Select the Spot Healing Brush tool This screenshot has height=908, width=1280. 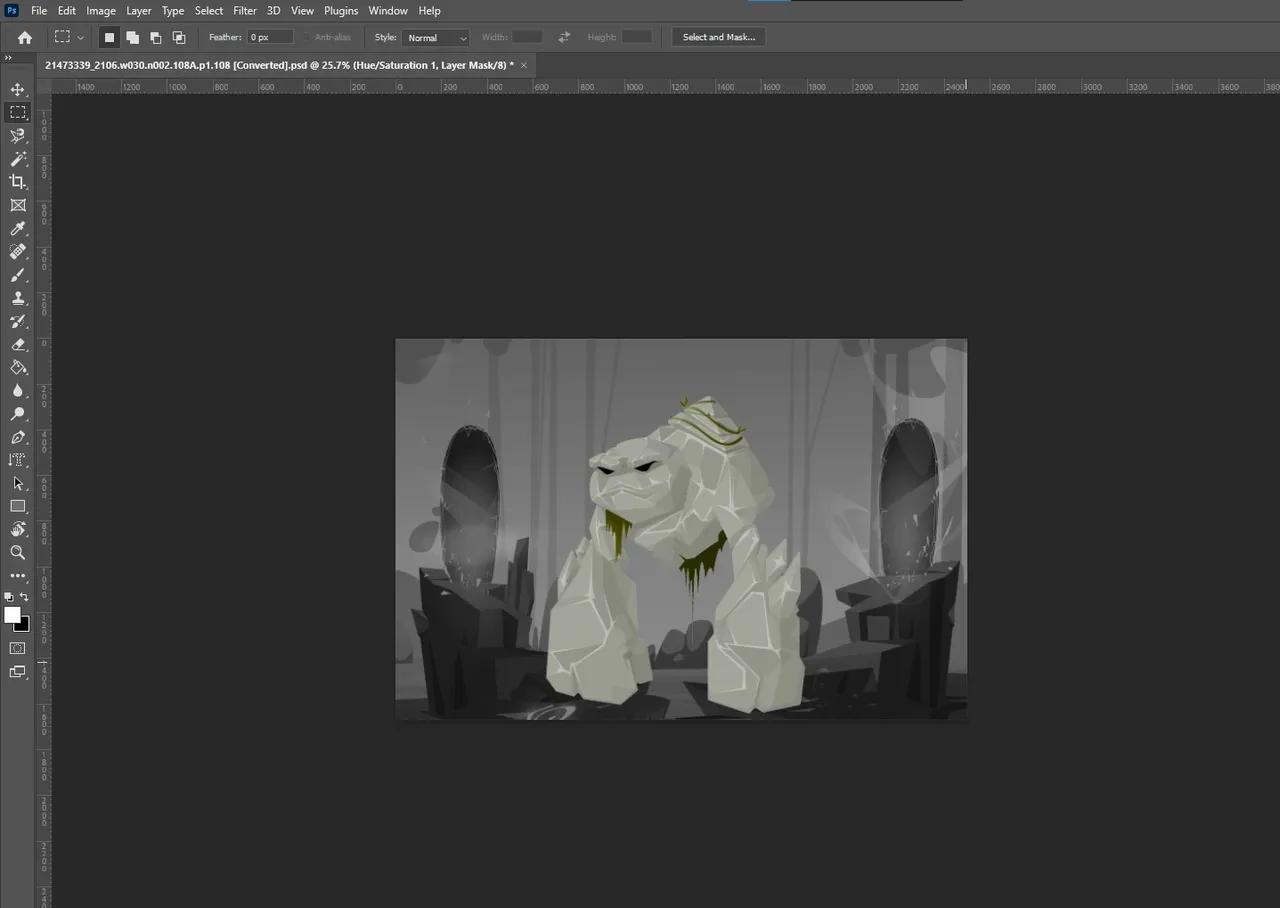click(x=18, y=252)
